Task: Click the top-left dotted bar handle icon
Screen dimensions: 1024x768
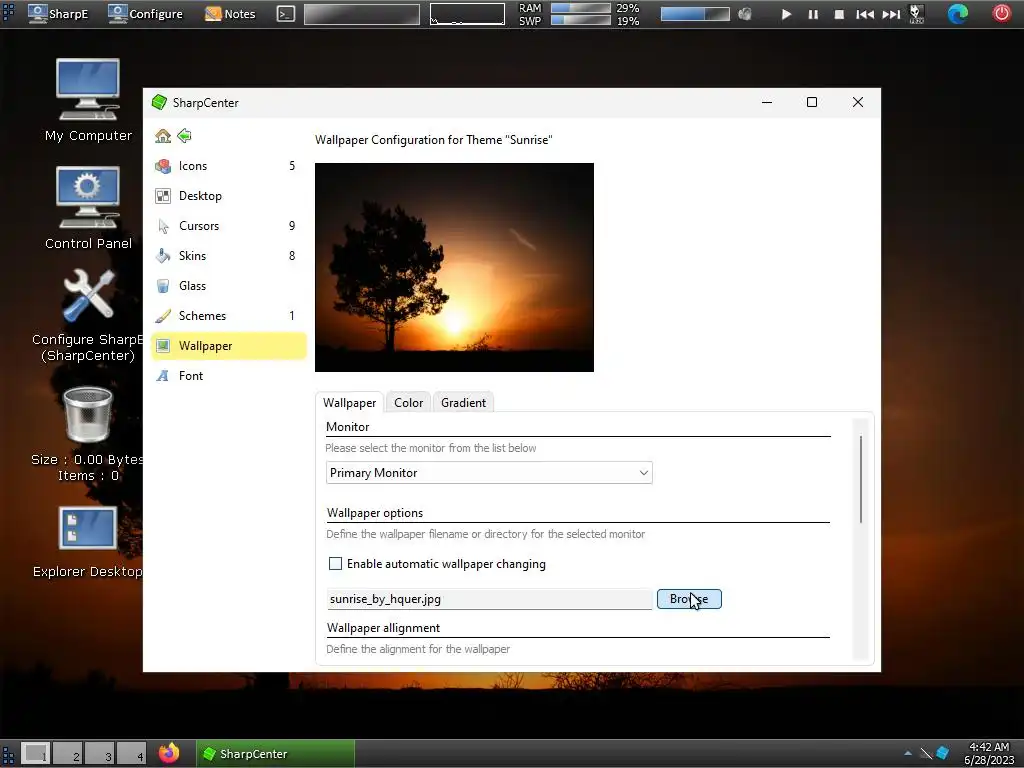Action: pyautogui.click(x=8, y=13)
